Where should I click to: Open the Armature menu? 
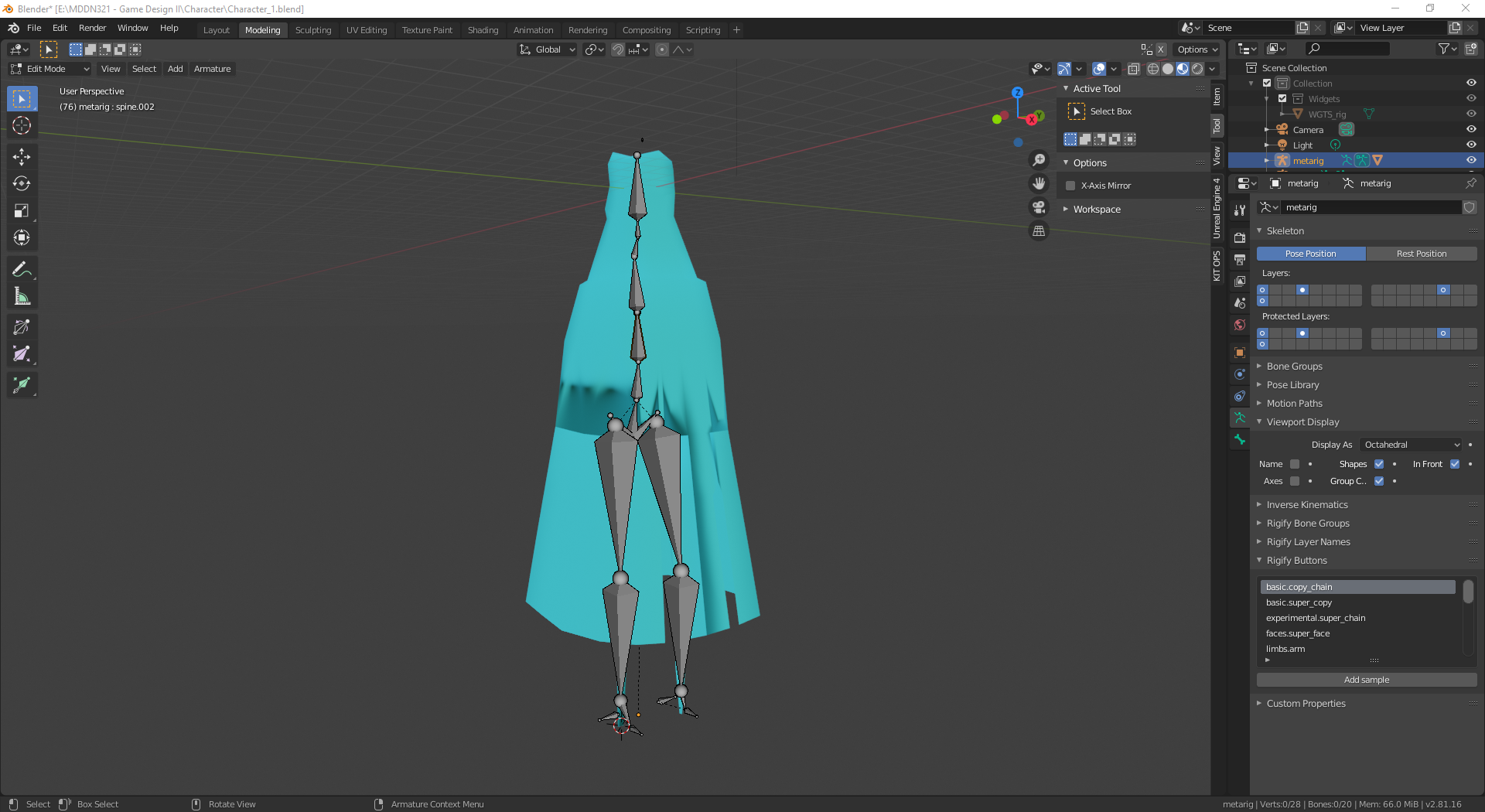click(x=212, y=69)
